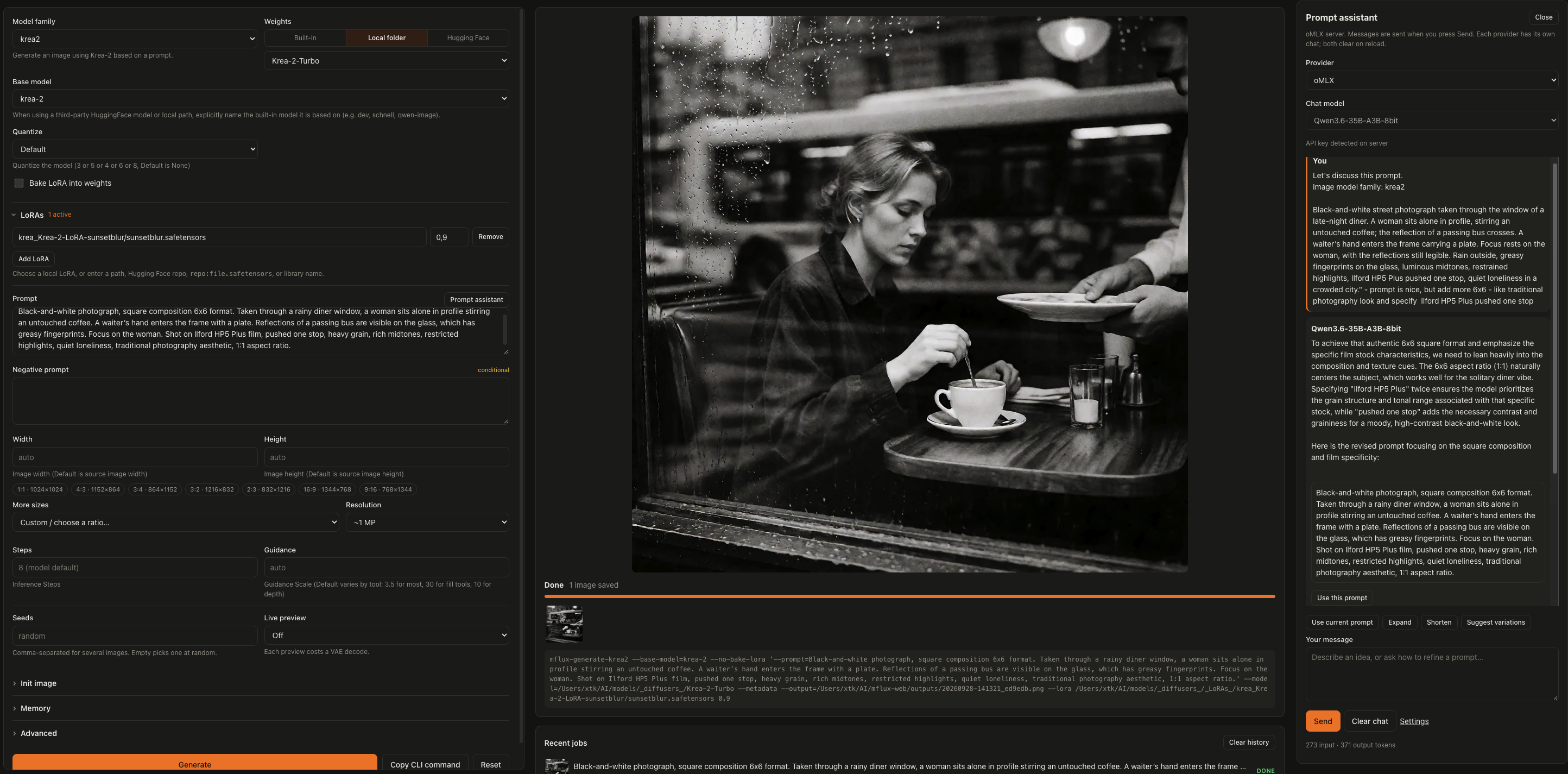
Task: Choose the 1:1 · 1024×1024 size preset
Action: (40, 489)
